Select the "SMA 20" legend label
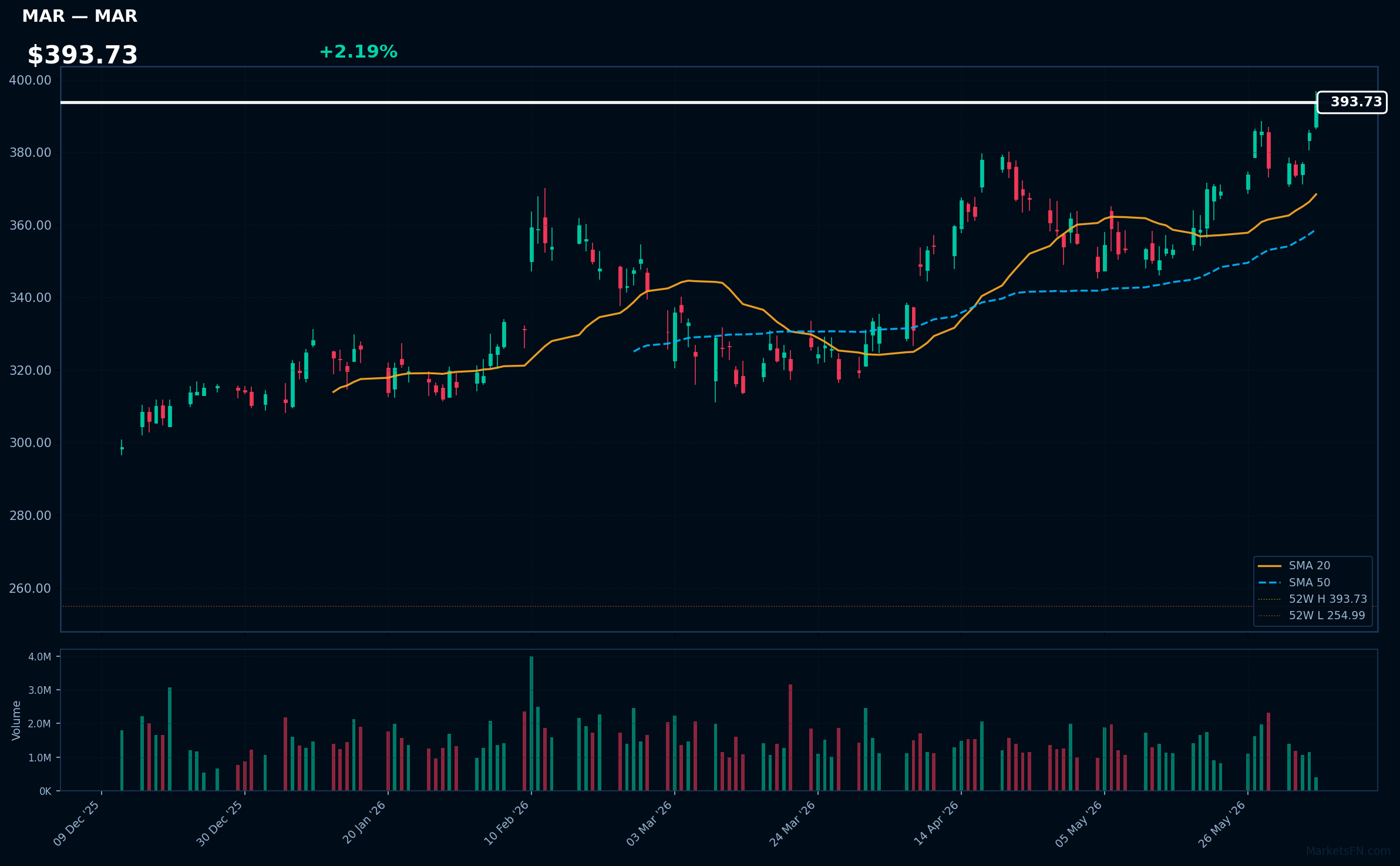1400x866 pixels. (1310, 566)
